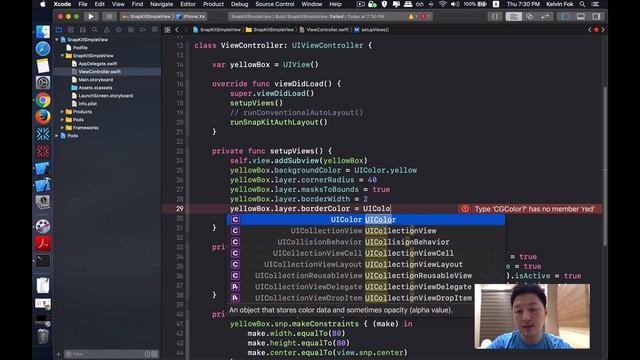Collapse the SnapKitSimpleView project root
The height and width of the screenshot is (360, 640).
coord(57,40)
